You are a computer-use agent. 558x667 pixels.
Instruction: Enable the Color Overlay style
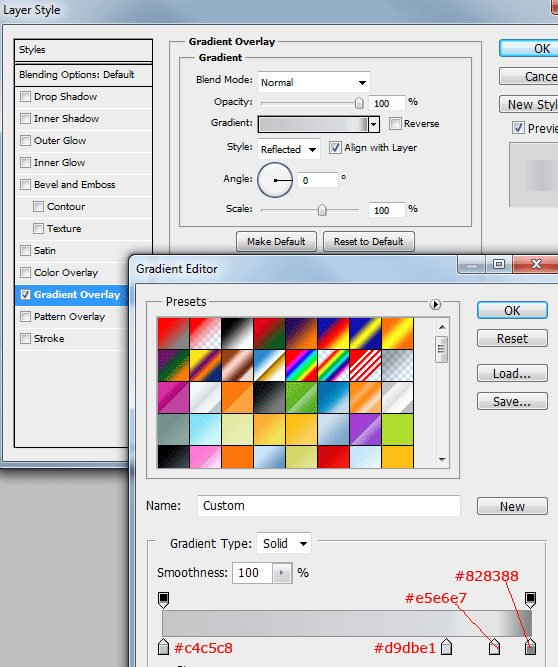pos(26,273)
